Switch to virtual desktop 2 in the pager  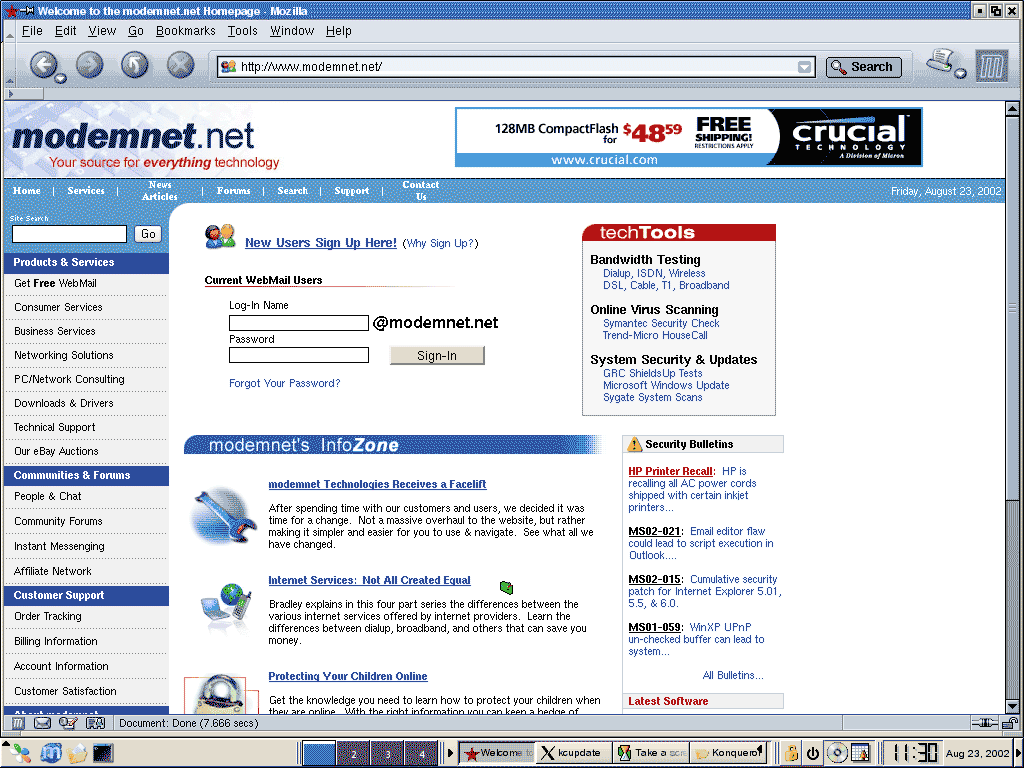point(353,753)
